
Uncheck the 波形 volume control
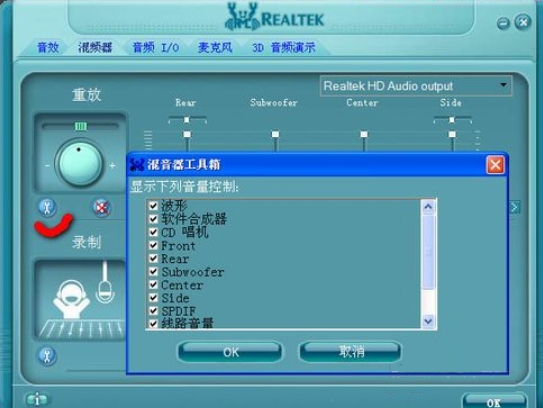click(x=153, y=206)
